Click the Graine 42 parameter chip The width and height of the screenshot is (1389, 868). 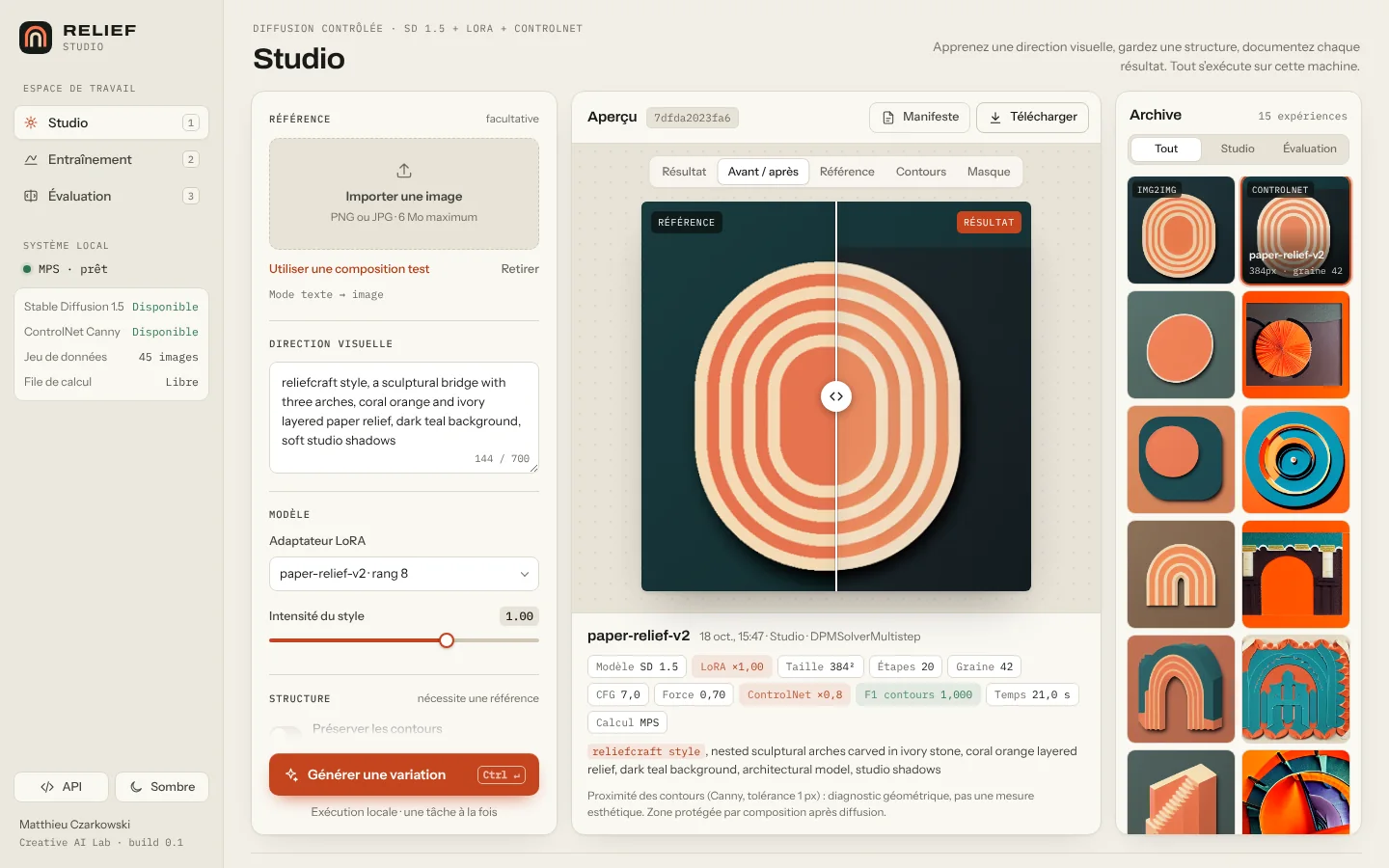tap(984, 666)
